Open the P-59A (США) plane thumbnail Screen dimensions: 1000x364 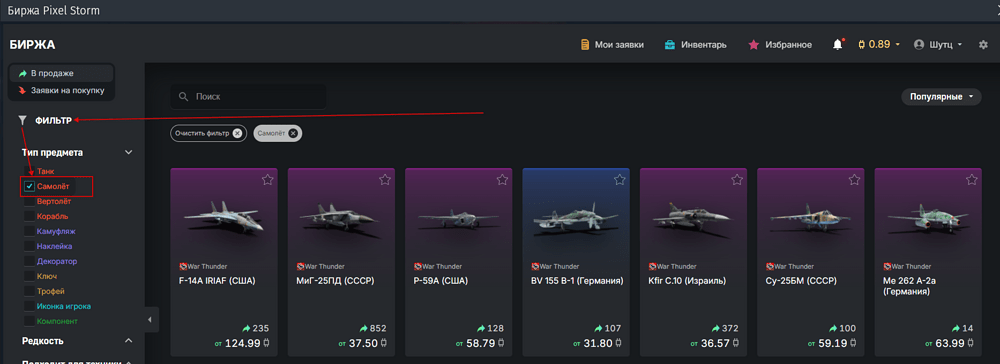coord(459,220)
